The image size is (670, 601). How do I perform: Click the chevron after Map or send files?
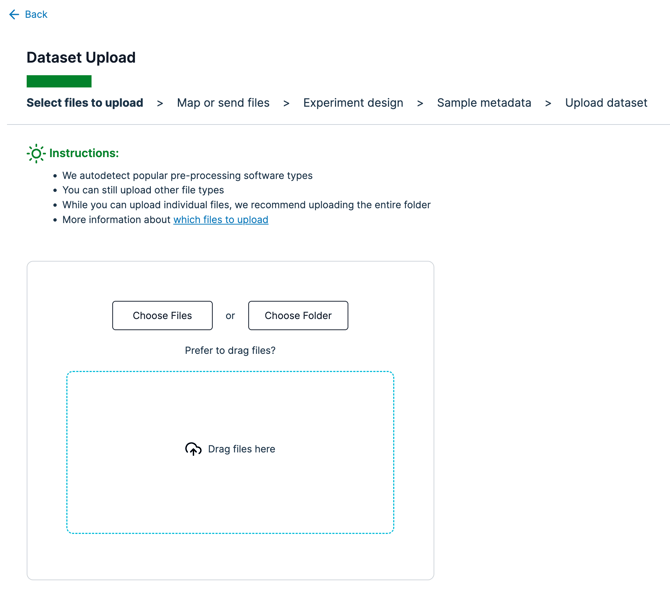pyautogui.click(x=286, y=103)
